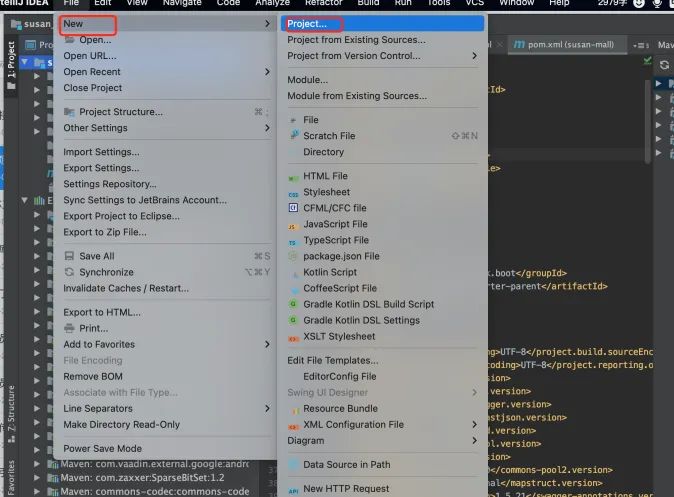Click the HTML File icon
Image resolution: width=674 pixels, height=497 pixels.
[293, 178]
